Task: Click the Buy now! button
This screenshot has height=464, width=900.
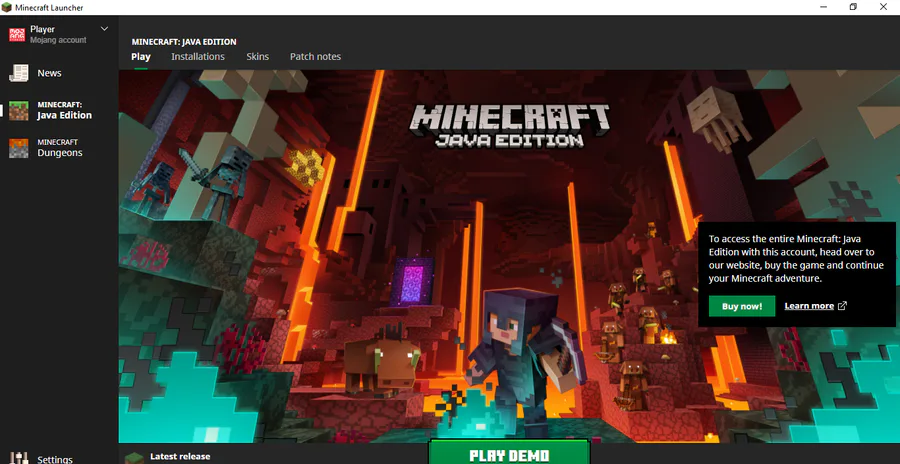Action: (742, 306)
